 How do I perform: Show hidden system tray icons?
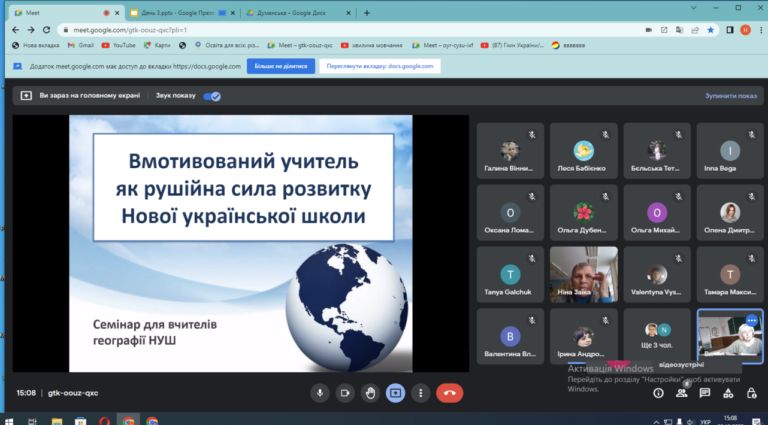[656, 422]
